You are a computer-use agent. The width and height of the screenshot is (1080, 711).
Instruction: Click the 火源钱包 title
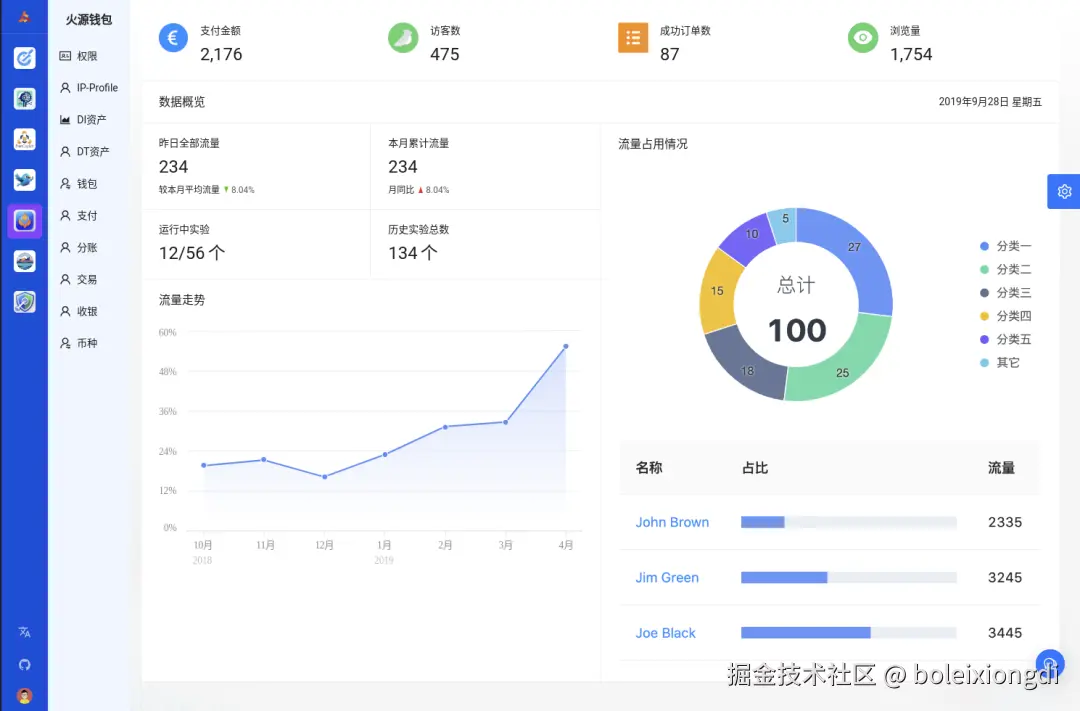click(x=89, y=20)
